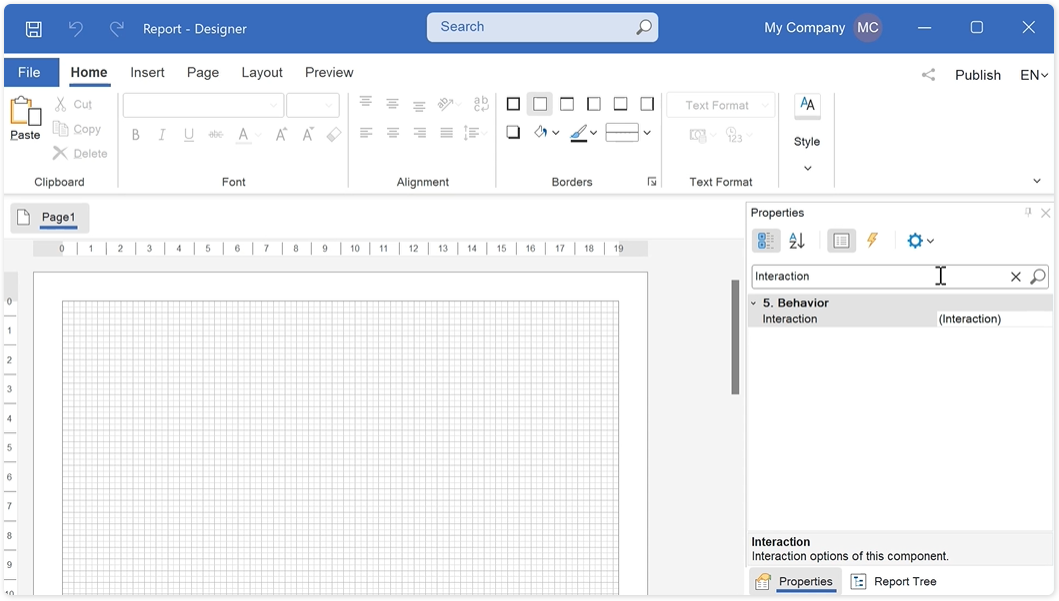Click the Publish button
This screenshot has width=1059, height=601.
(977, 75)
